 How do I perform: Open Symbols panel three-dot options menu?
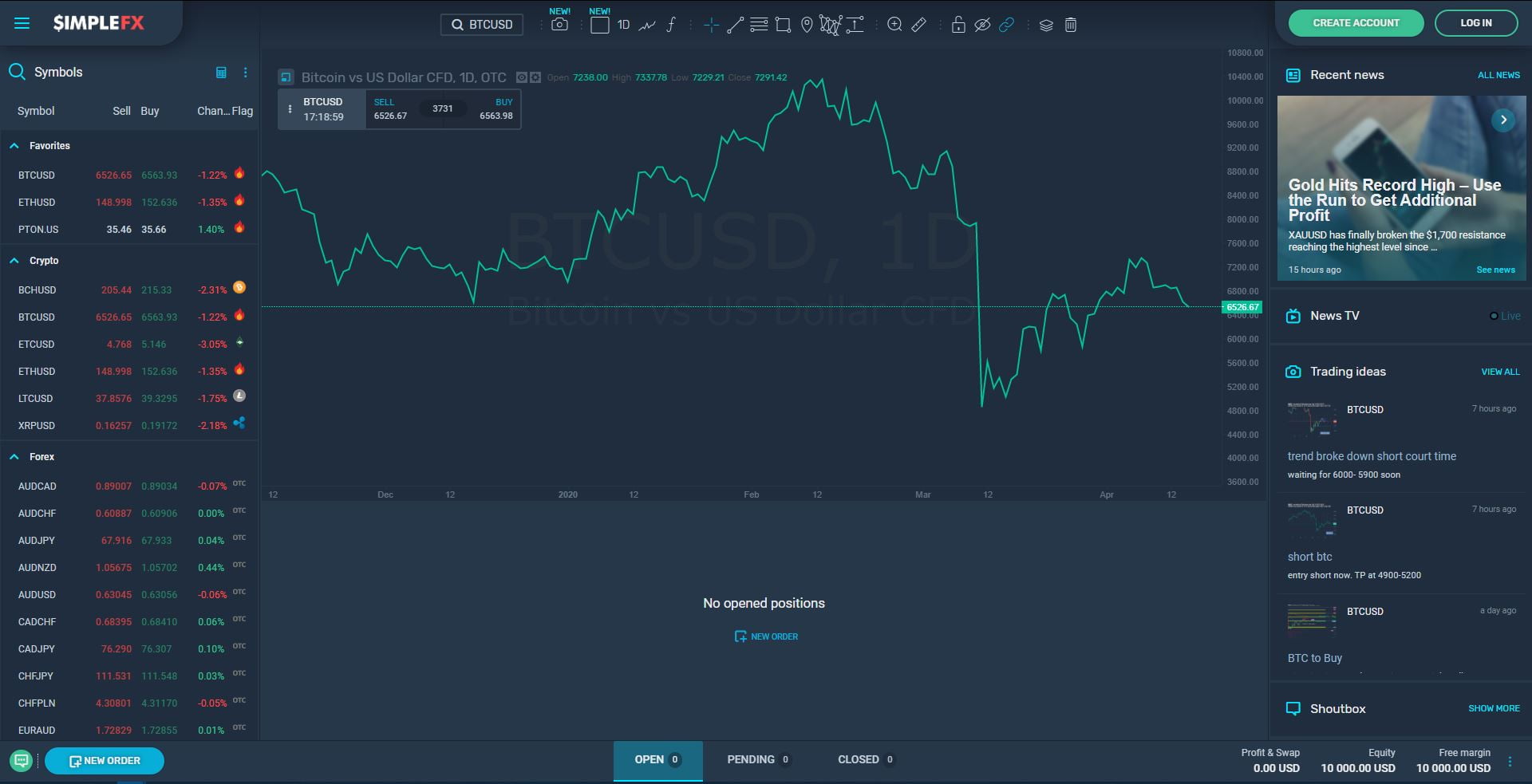[x=245, y=73]
